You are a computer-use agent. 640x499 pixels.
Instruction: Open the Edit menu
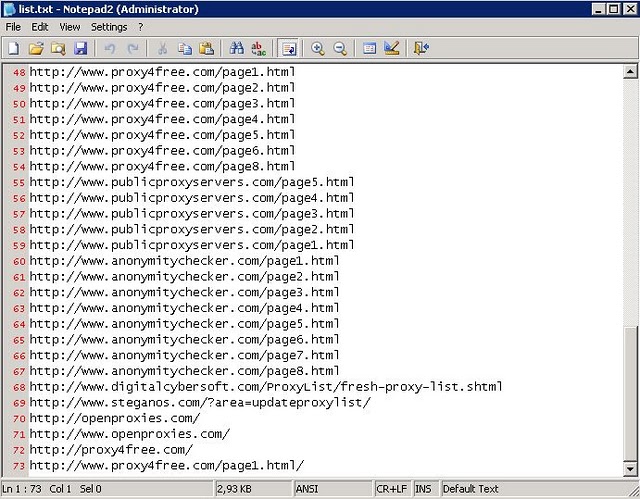coord(40,27)
